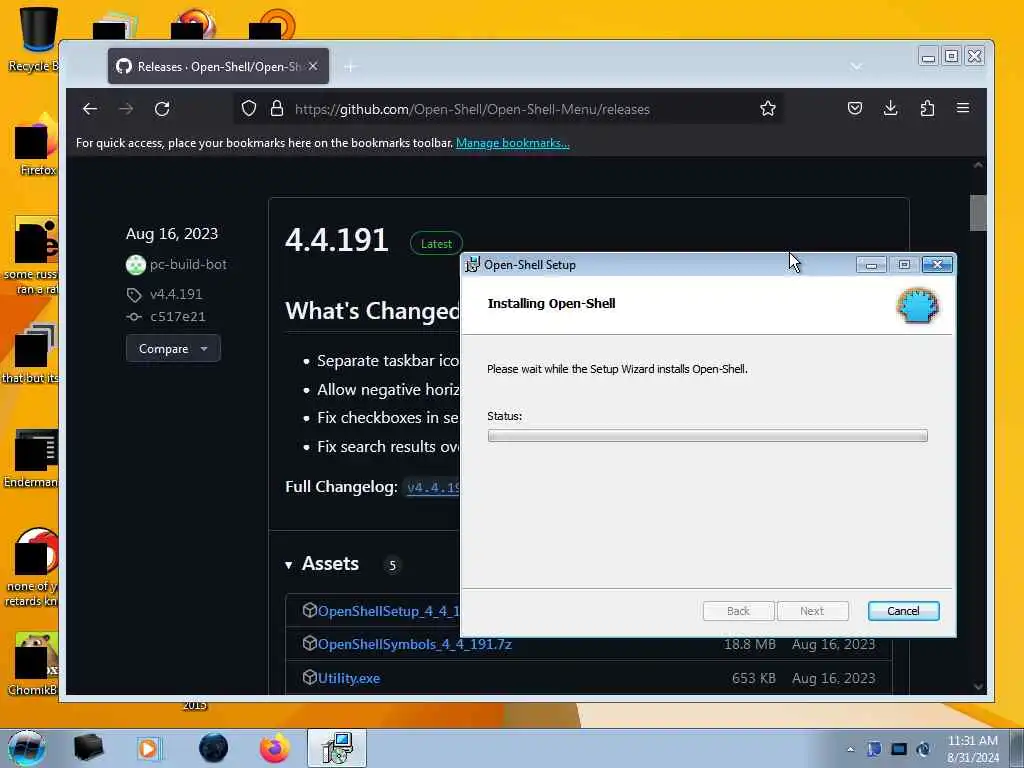Select the installer taskbar button
Image resolution: width=1024 pixels, height=768 pixels.
coord(337,748)
